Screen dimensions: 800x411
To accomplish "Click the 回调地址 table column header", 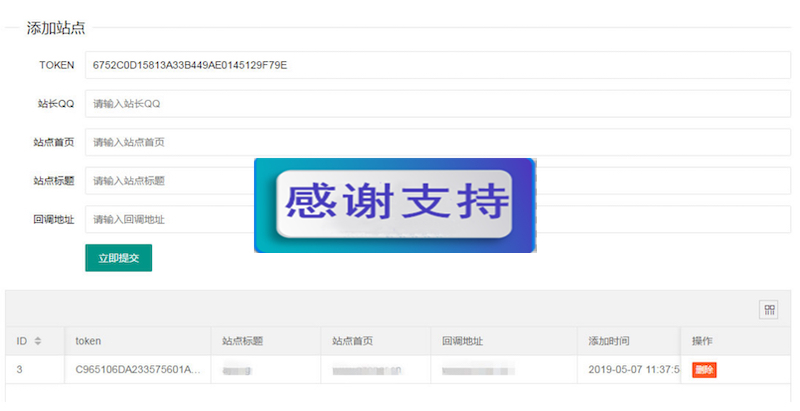I will click(462, 341).
